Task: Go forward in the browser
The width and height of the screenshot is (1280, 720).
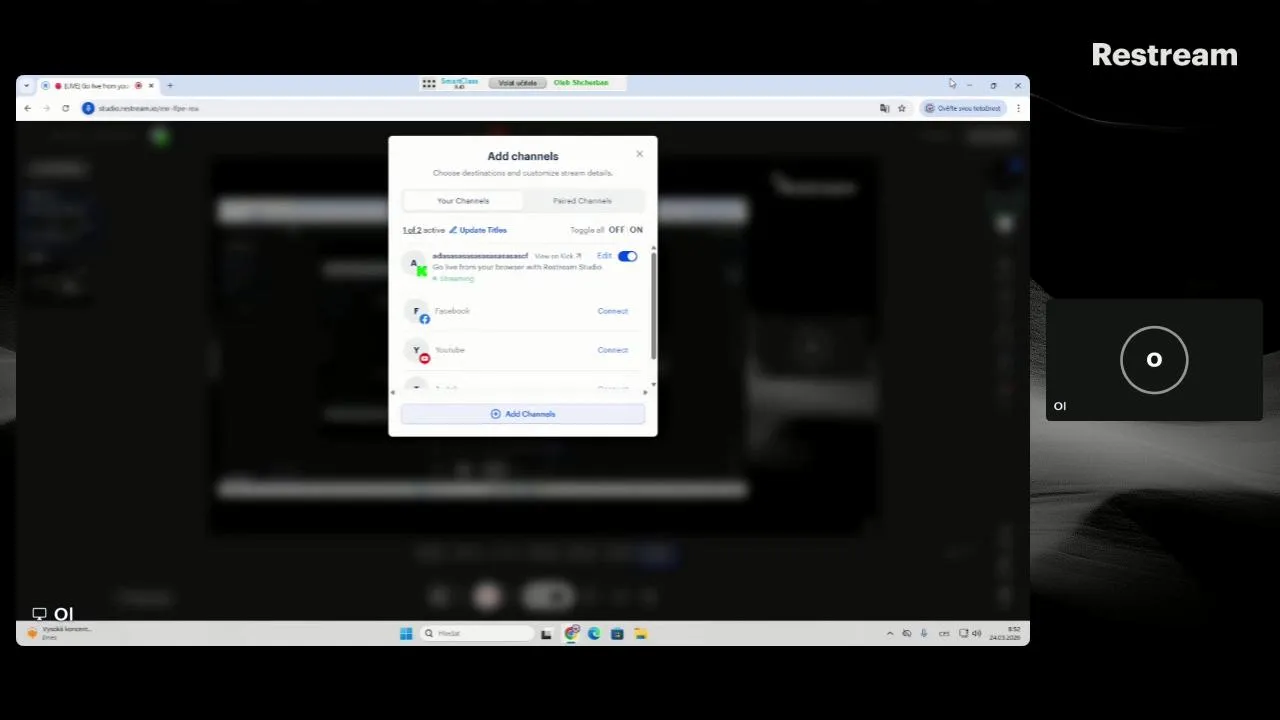Action: point(46,108)
